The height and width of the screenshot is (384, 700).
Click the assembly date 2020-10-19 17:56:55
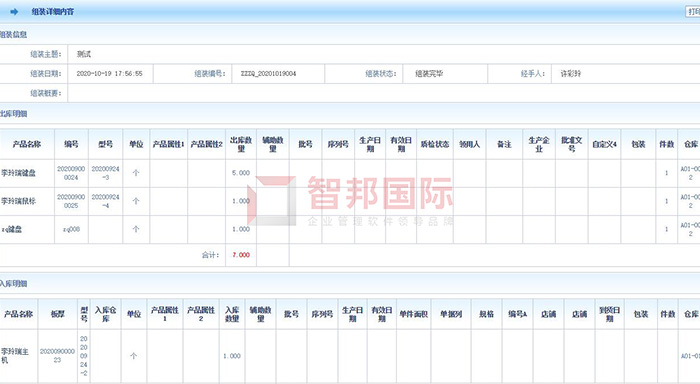109,74
